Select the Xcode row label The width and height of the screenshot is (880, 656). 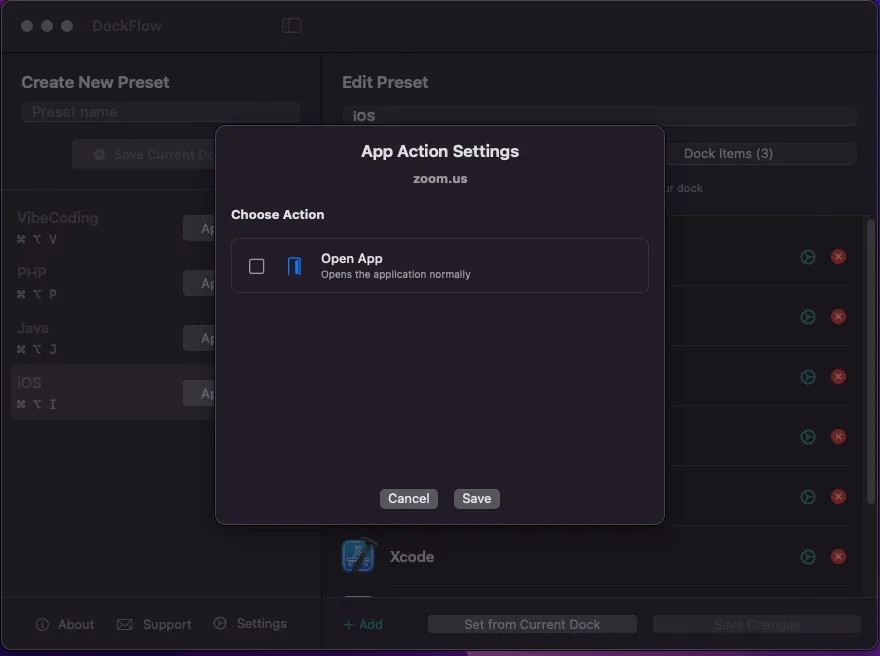pos(412,557)
